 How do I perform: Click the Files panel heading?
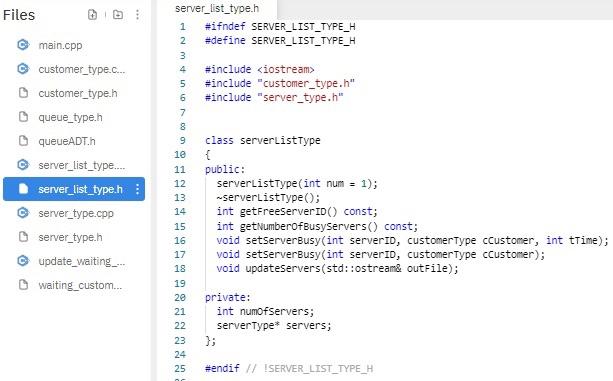click(x=19, y=15)
